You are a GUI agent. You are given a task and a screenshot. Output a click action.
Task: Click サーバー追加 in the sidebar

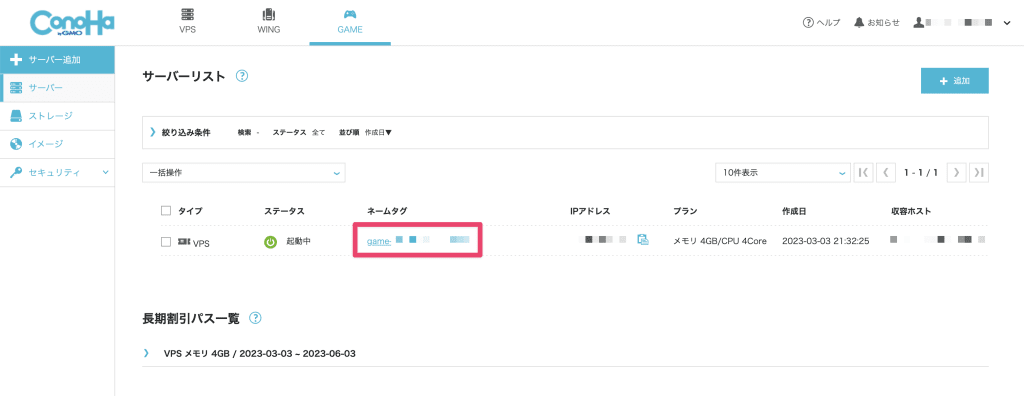[x=57, y=59]
